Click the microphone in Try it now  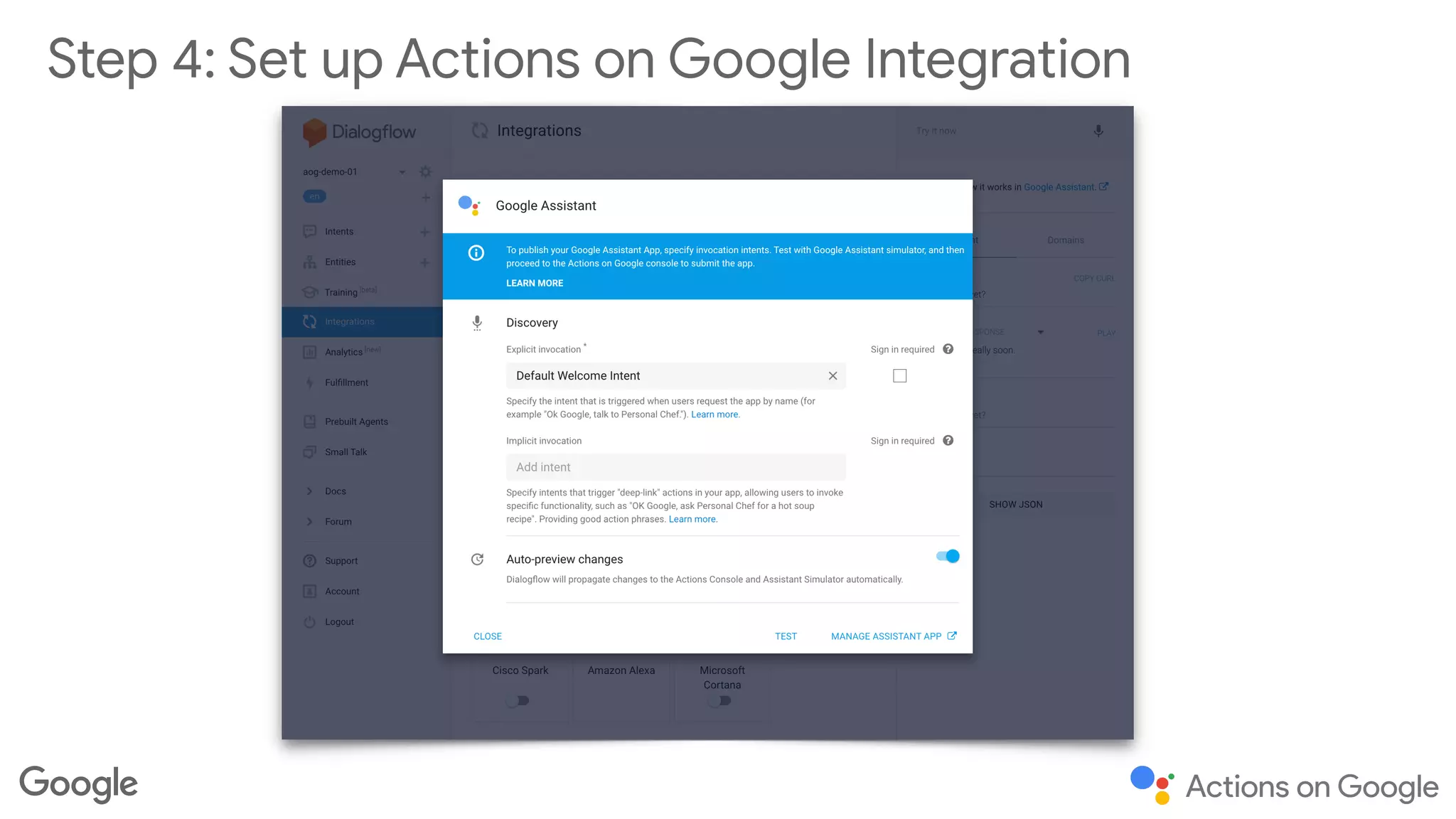coord(1098,131)
